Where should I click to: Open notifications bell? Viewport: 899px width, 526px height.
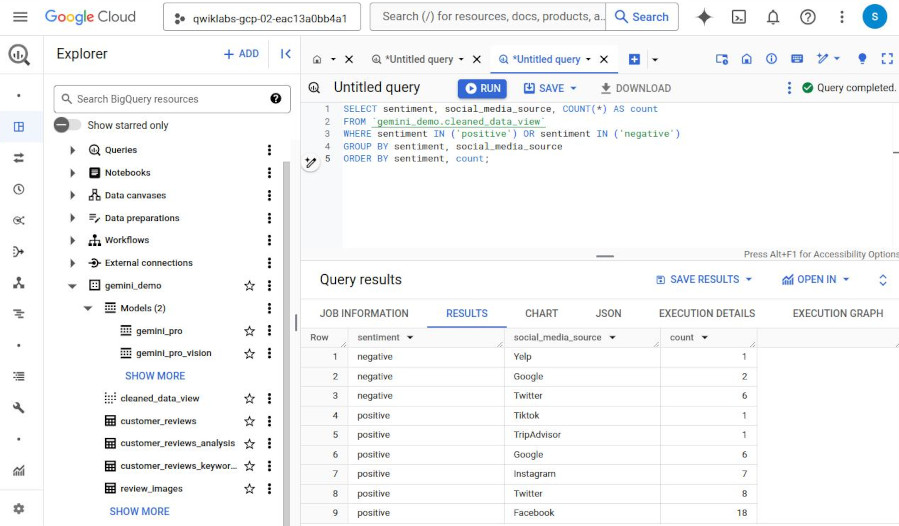pyautogui.click(x=773, y=17)
